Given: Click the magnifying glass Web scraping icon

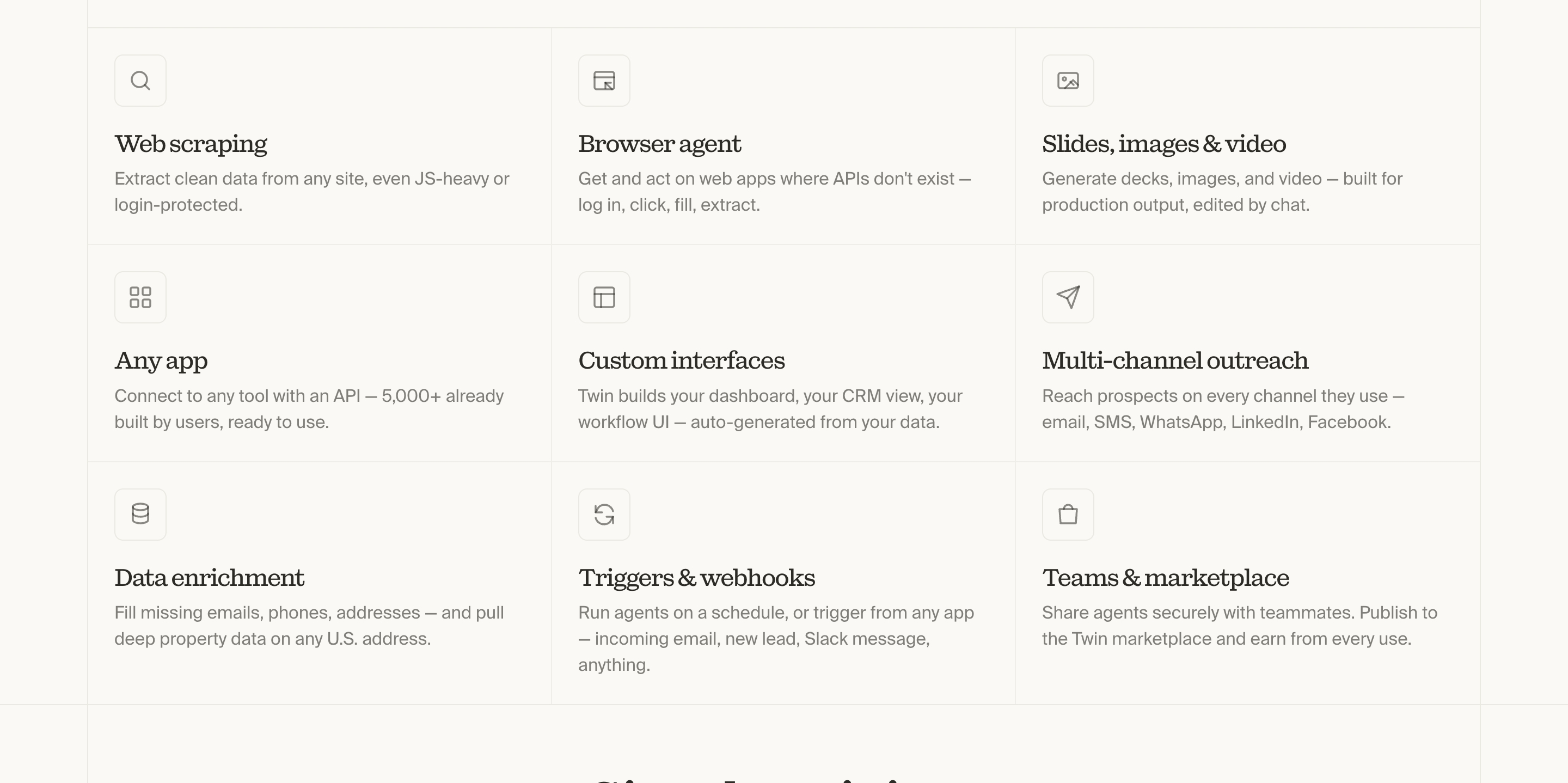Looking at the screenshot, I should click(x=140, y=81).
